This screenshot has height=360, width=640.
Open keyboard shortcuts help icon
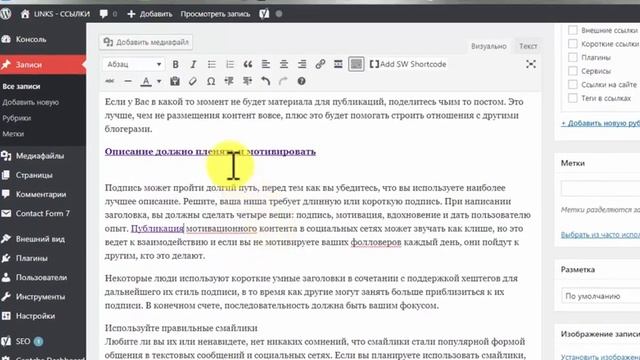(301, 81)
